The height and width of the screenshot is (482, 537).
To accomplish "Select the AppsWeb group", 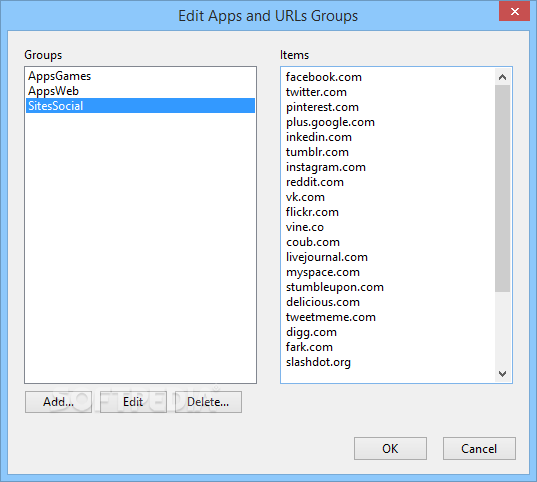I will (140, 91).
